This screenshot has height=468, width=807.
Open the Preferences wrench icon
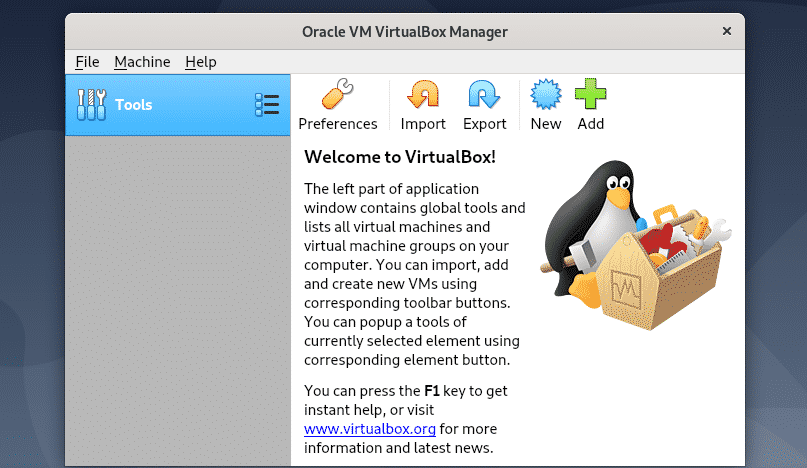(x=337, y=96)
